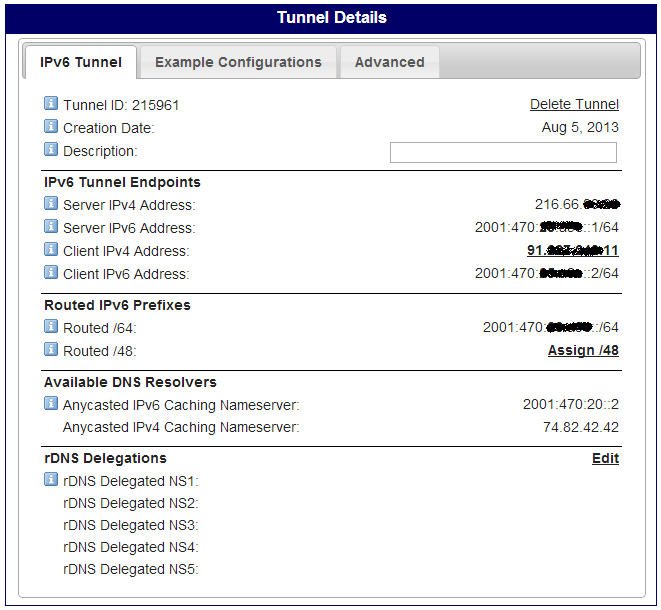Click info icon for Client IPv4 Address
The image size is (661, 610).
[x=51, y=250]
